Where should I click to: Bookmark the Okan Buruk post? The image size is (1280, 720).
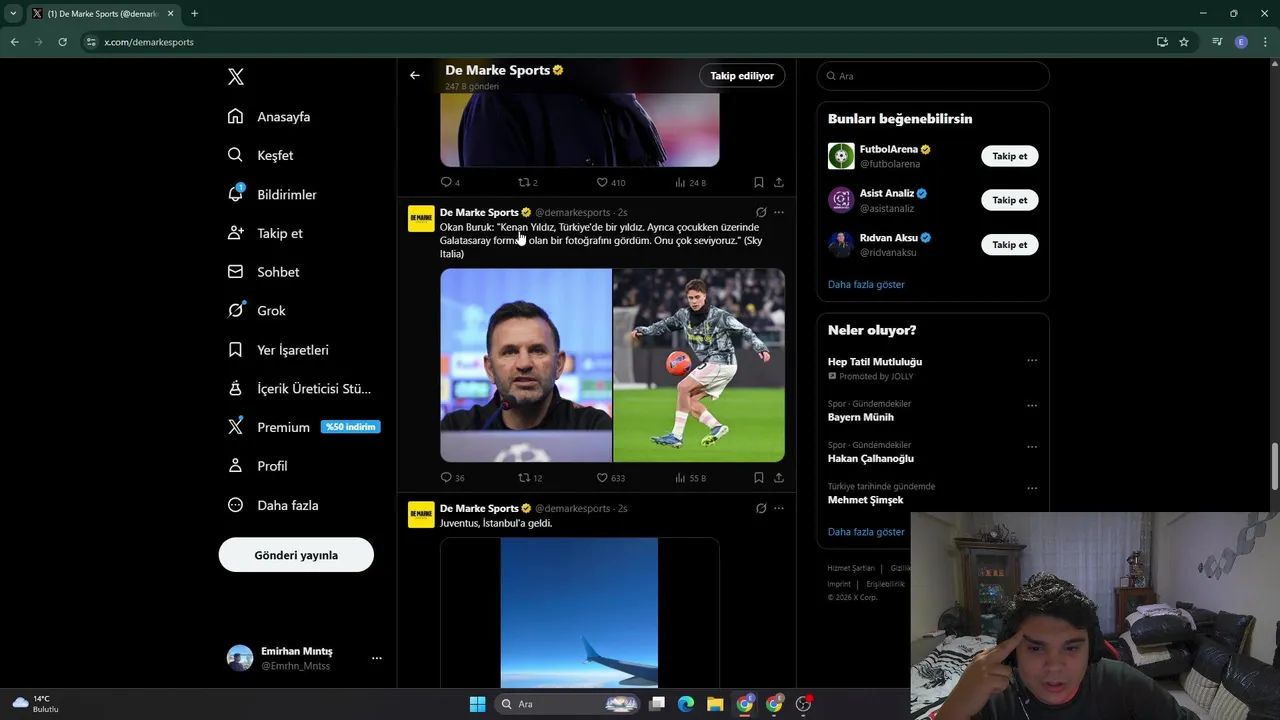759,478
